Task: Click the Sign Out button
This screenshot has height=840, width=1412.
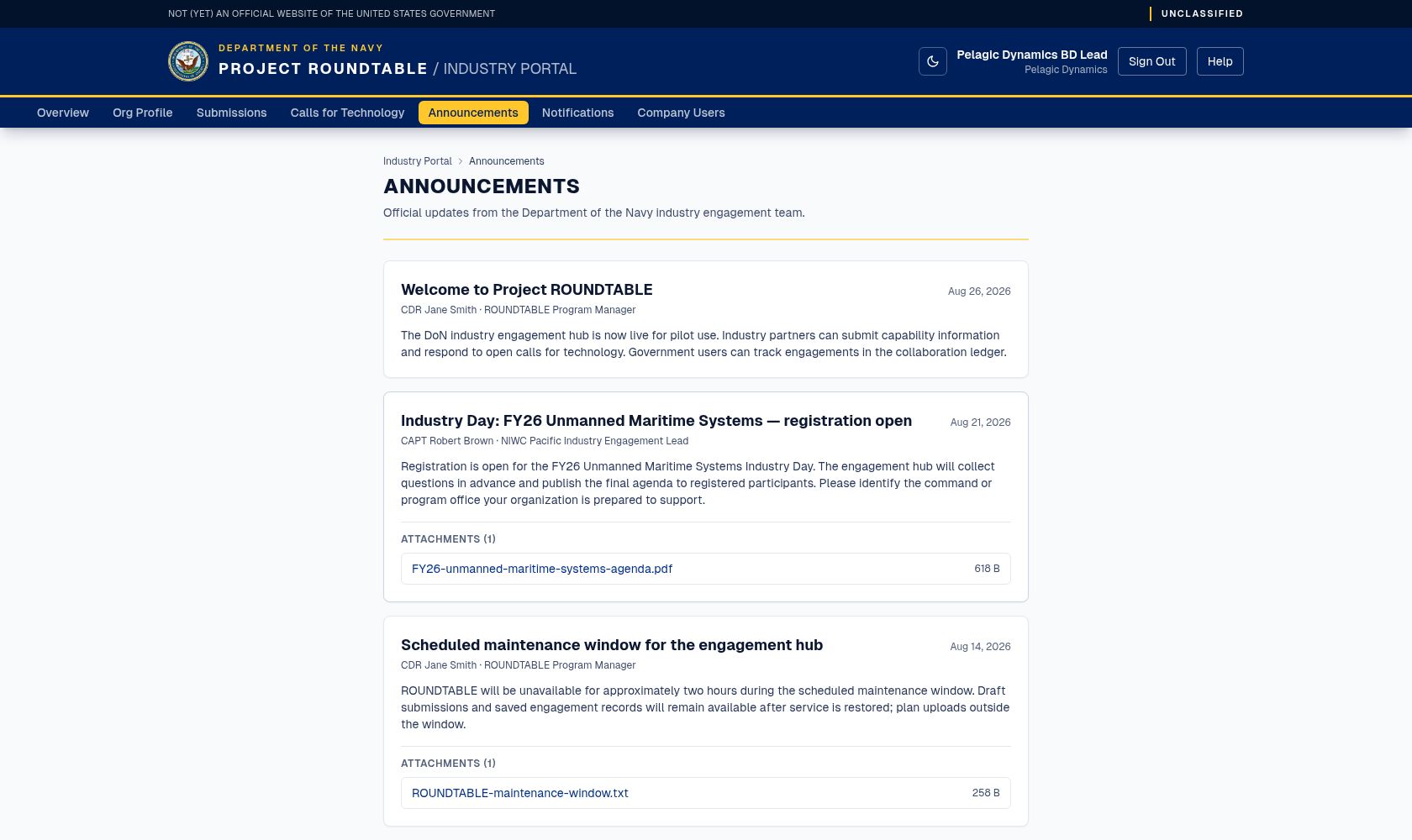Action: pyautogui.click(x=1152, y=61)
